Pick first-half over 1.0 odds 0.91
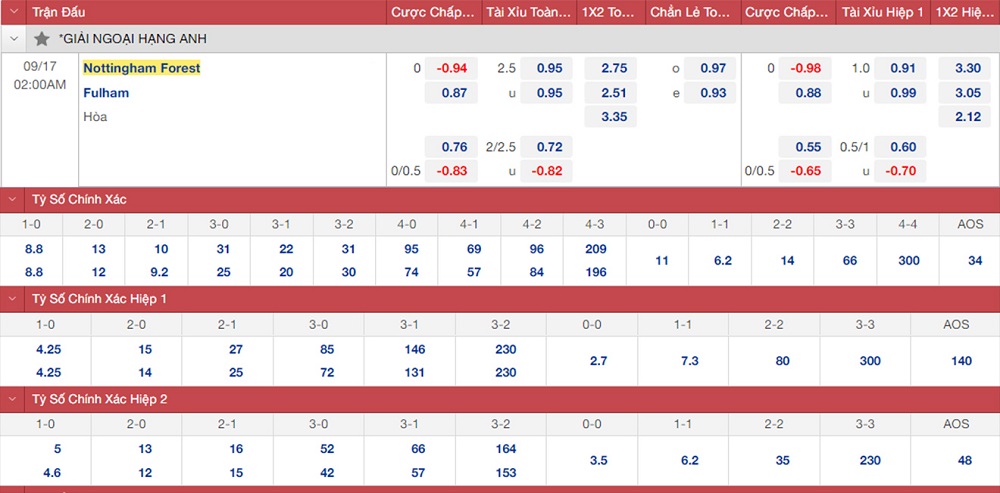 [x=901, y=68]
